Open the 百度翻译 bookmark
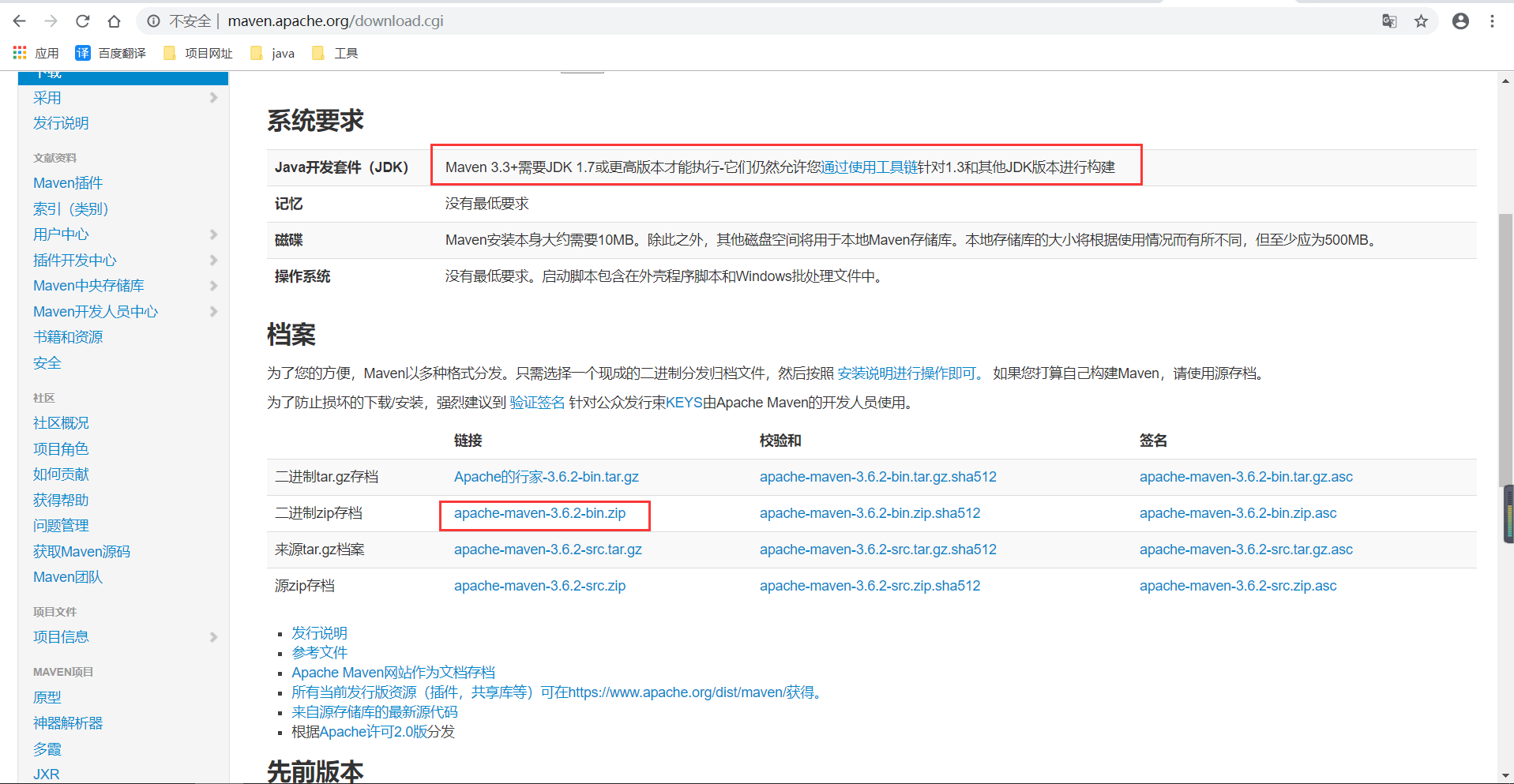 [x=111, y=53]
